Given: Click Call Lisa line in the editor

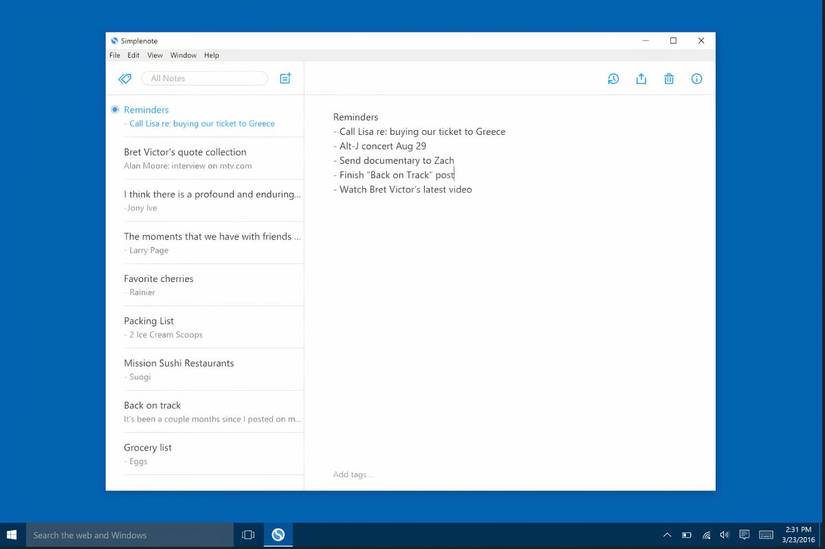Looking at the screenshot, I should (x=419, y=132).
